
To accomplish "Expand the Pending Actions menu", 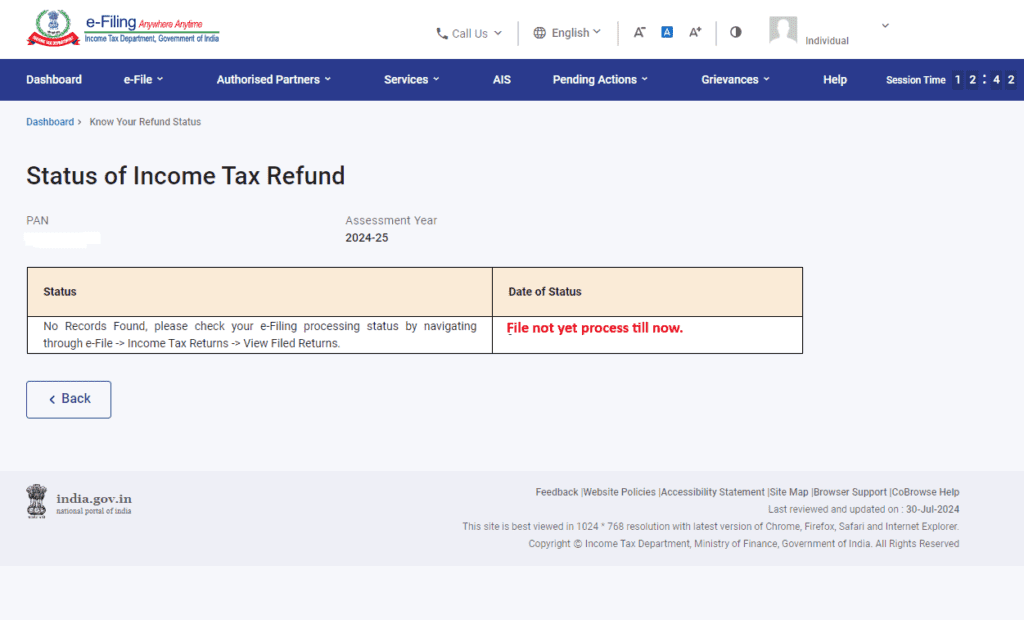I will (600, 79).
